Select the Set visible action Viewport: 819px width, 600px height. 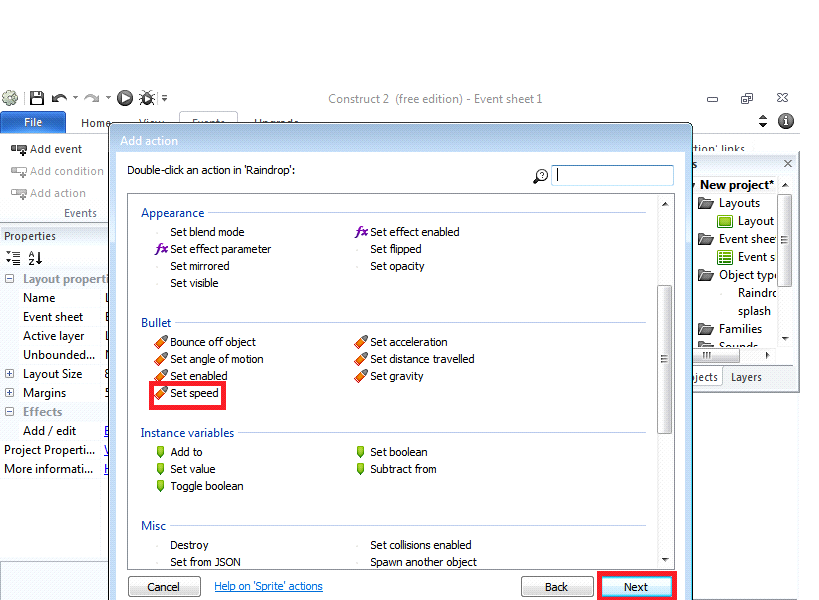[194, 283]
